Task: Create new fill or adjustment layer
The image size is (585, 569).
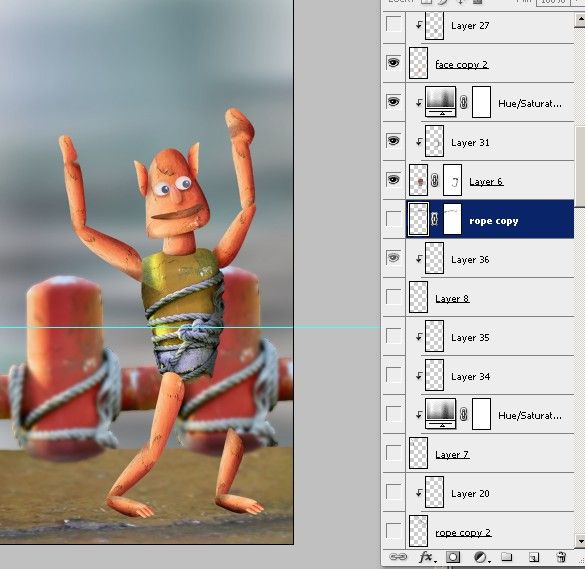Action: (x=481, y=557)
